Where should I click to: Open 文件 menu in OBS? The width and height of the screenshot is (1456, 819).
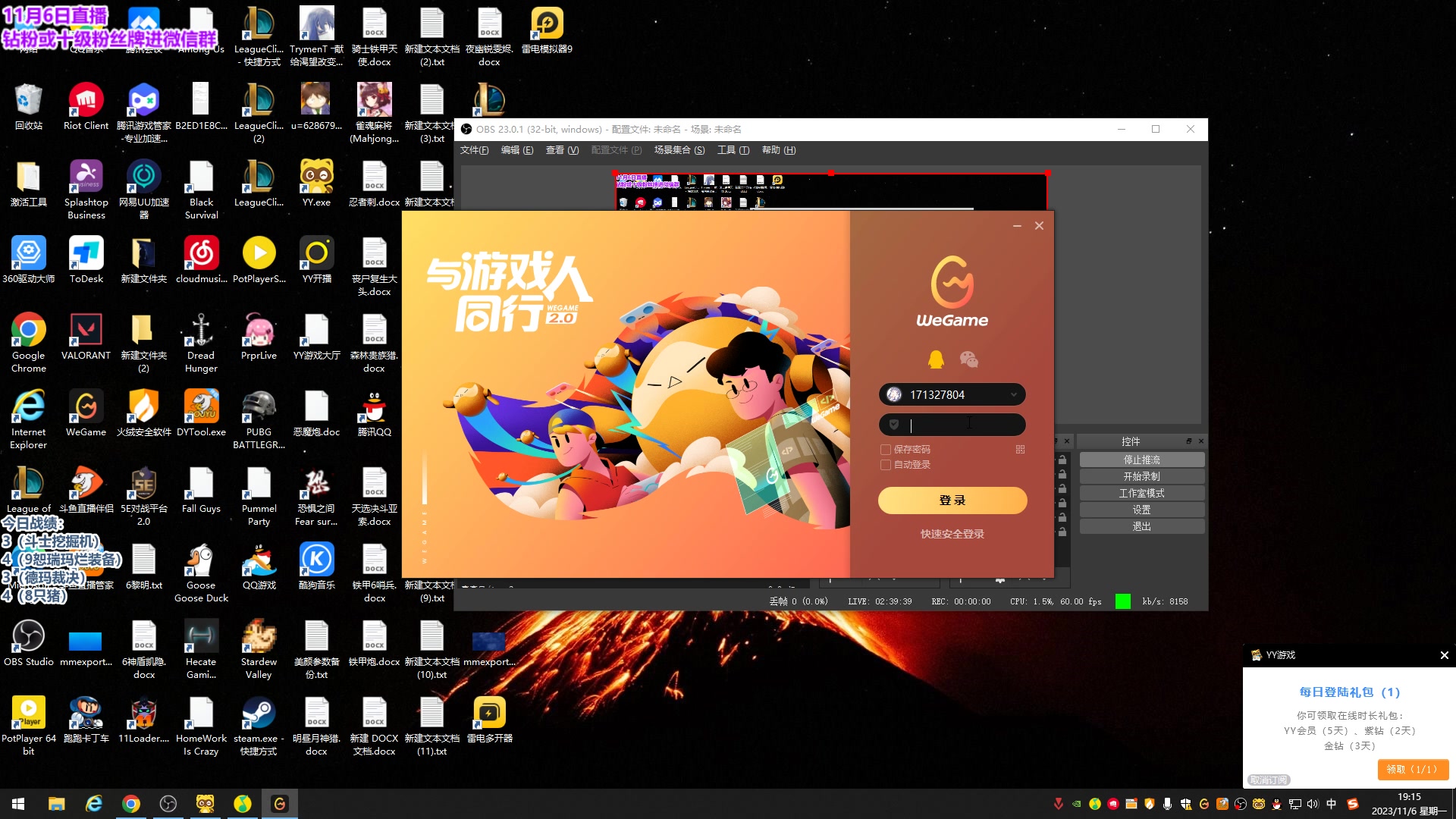[474, 150]
